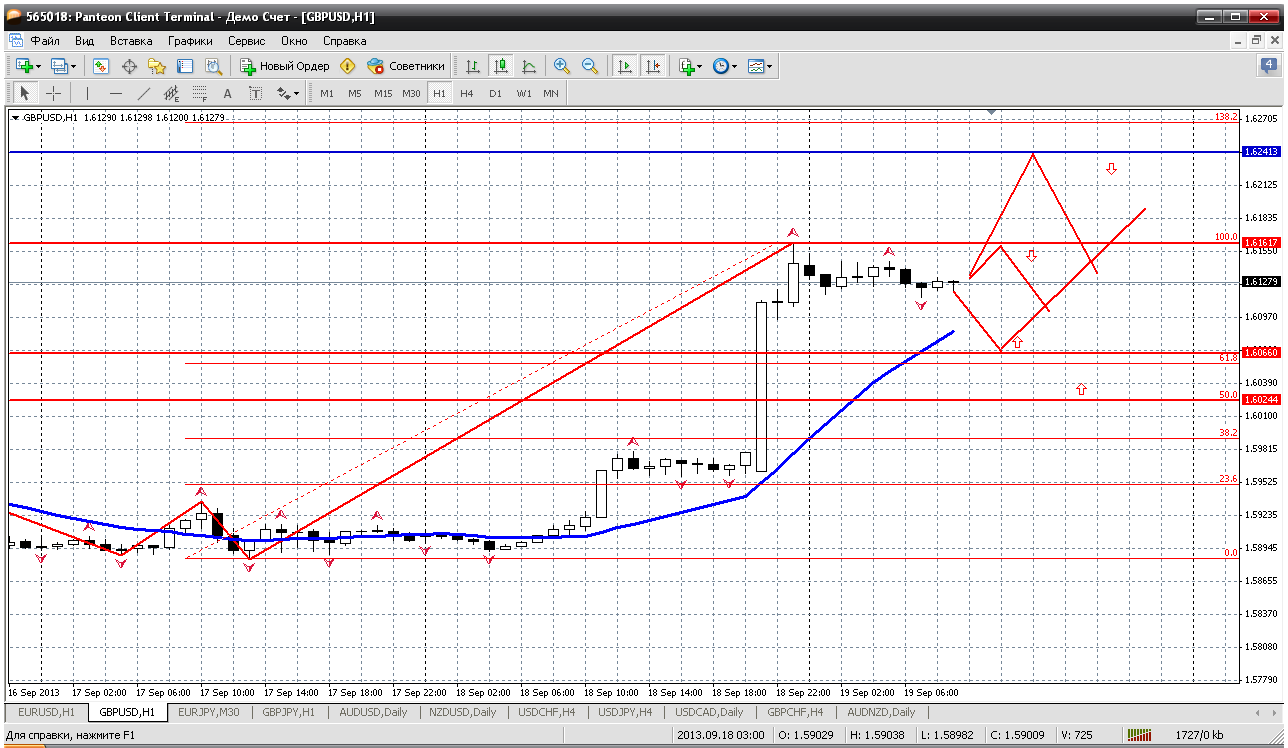Switch to the EURJPY,M30 chart tab
This screenshot has width=1288, height=748.
pos(210,712)
